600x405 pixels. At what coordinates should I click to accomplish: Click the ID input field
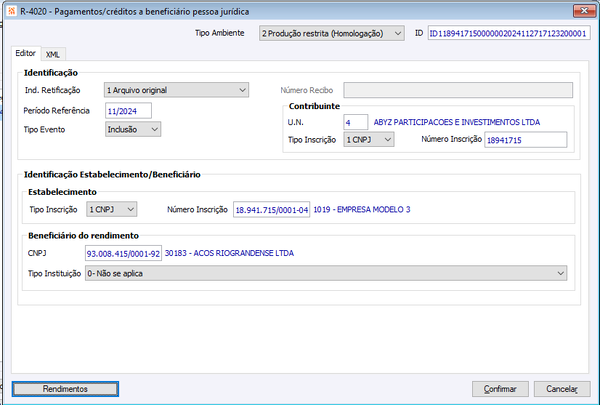509,33
